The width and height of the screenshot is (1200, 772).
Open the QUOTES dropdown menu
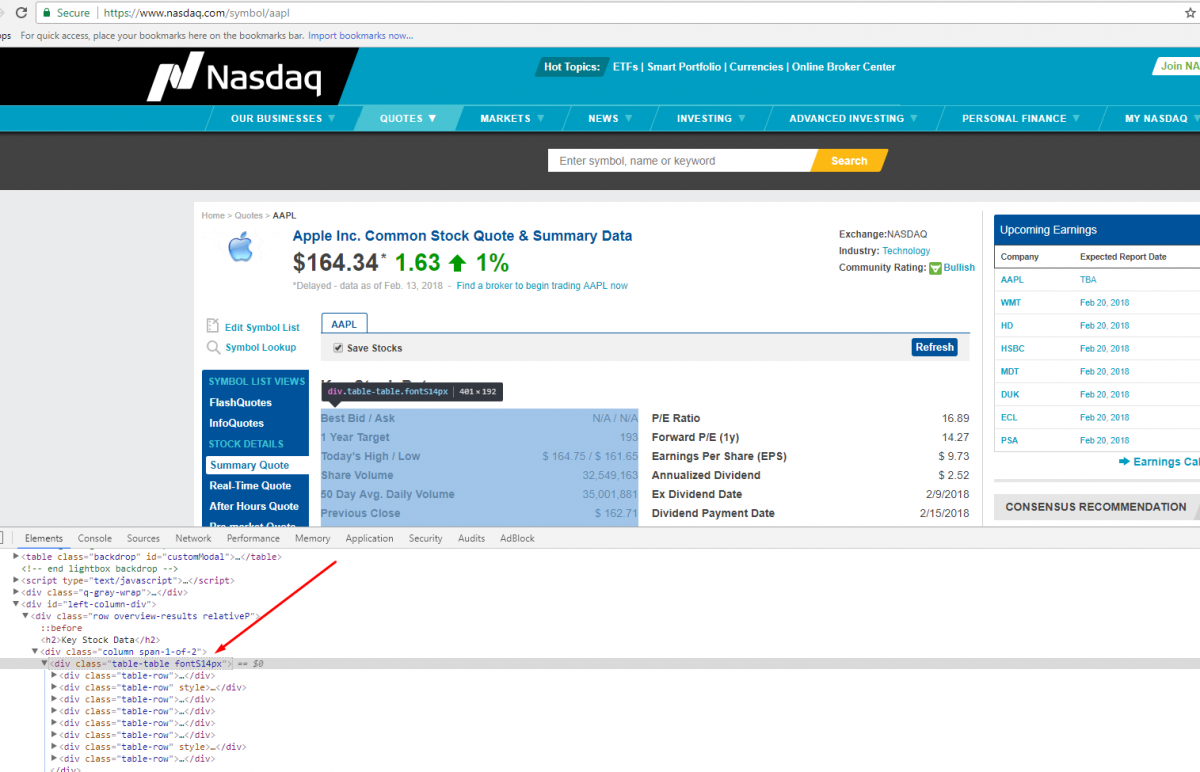(406, 117)
